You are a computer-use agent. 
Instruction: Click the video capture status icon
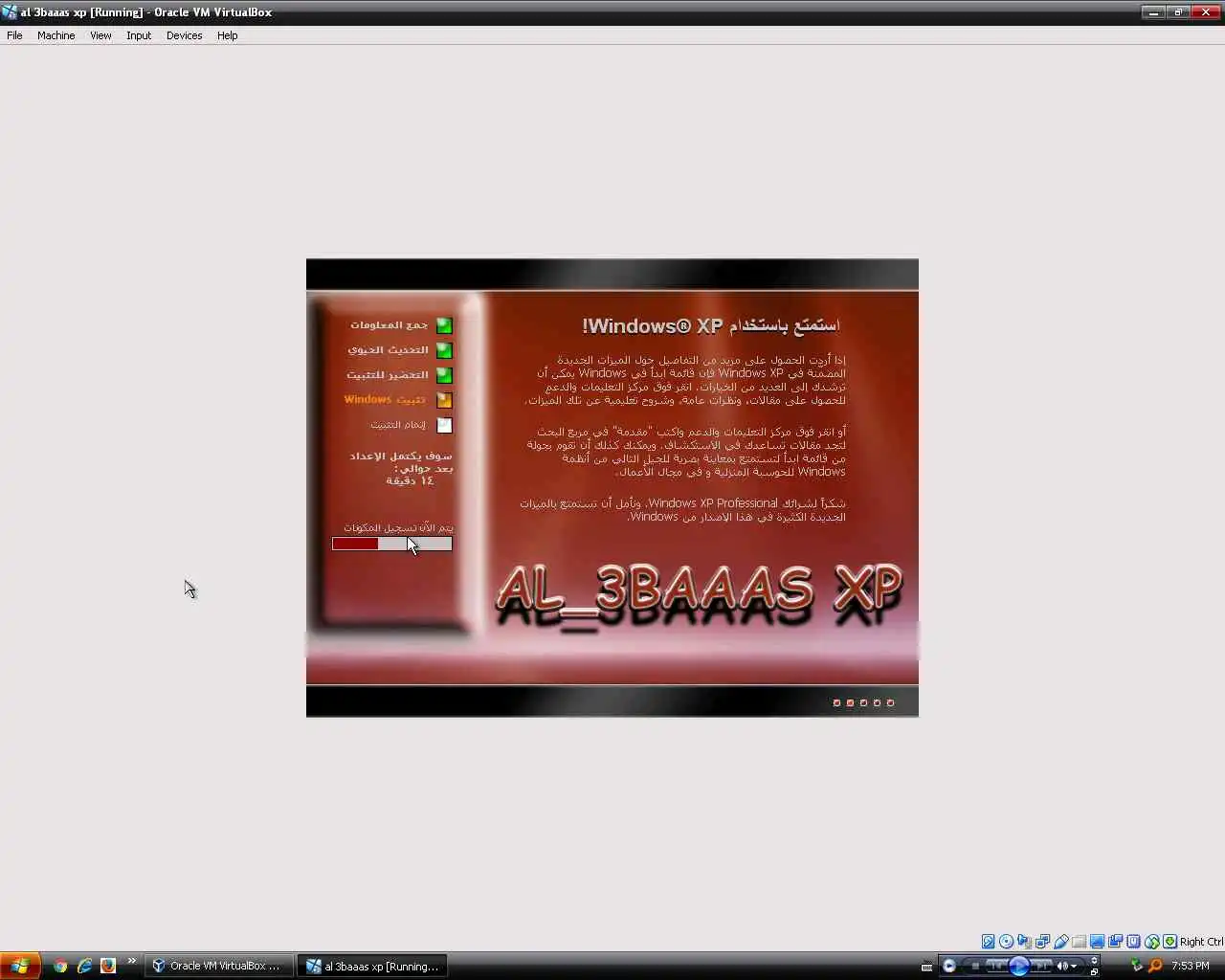(x=1115, y=942)
